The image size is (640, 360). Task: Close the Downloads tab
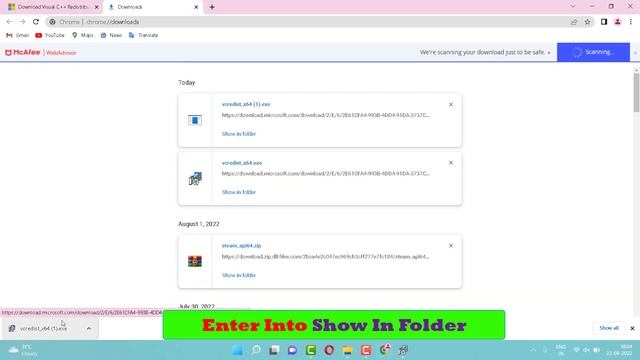coord(196,7)
